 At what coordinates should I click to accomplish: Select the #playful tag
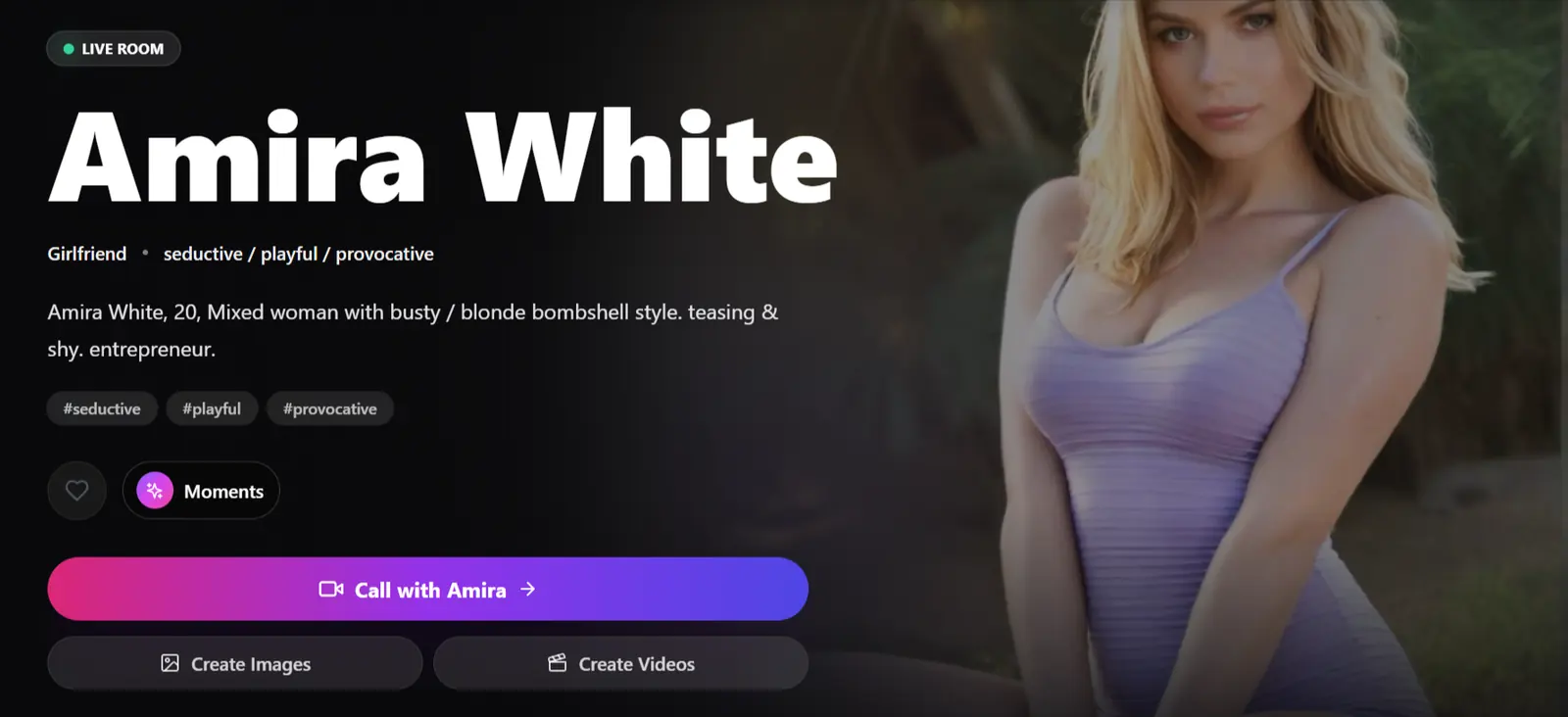(212, 408)
